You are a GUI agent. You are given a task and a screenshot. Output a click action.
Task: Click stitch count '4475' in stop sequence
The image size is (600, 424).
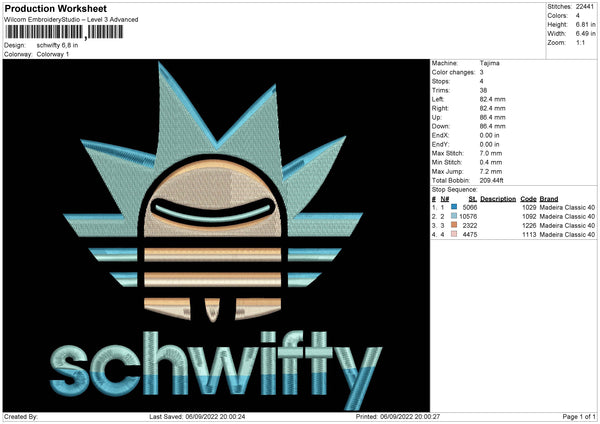pos(470,235)
